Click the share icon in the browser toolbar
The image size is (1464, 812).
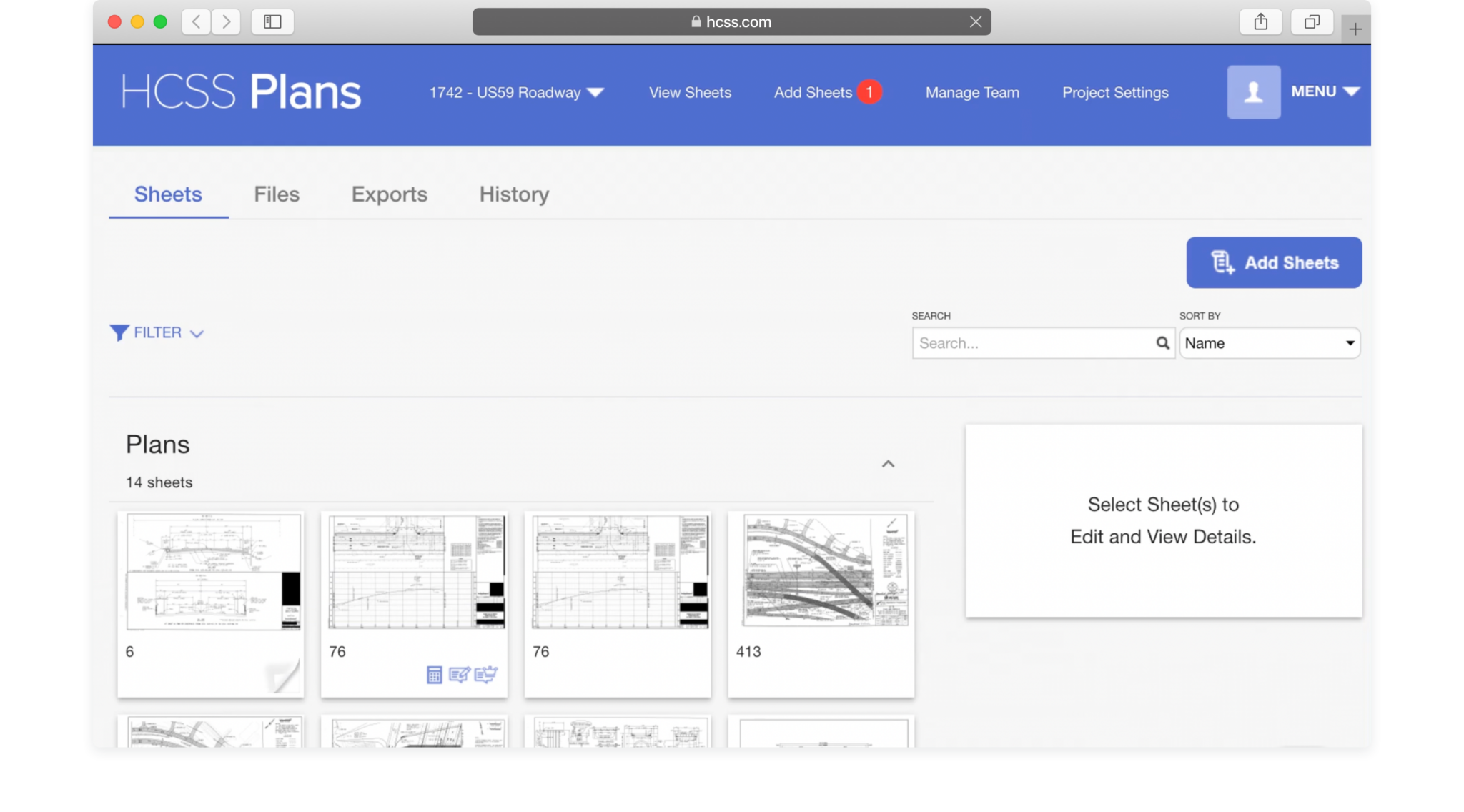tap(1260, 21)
